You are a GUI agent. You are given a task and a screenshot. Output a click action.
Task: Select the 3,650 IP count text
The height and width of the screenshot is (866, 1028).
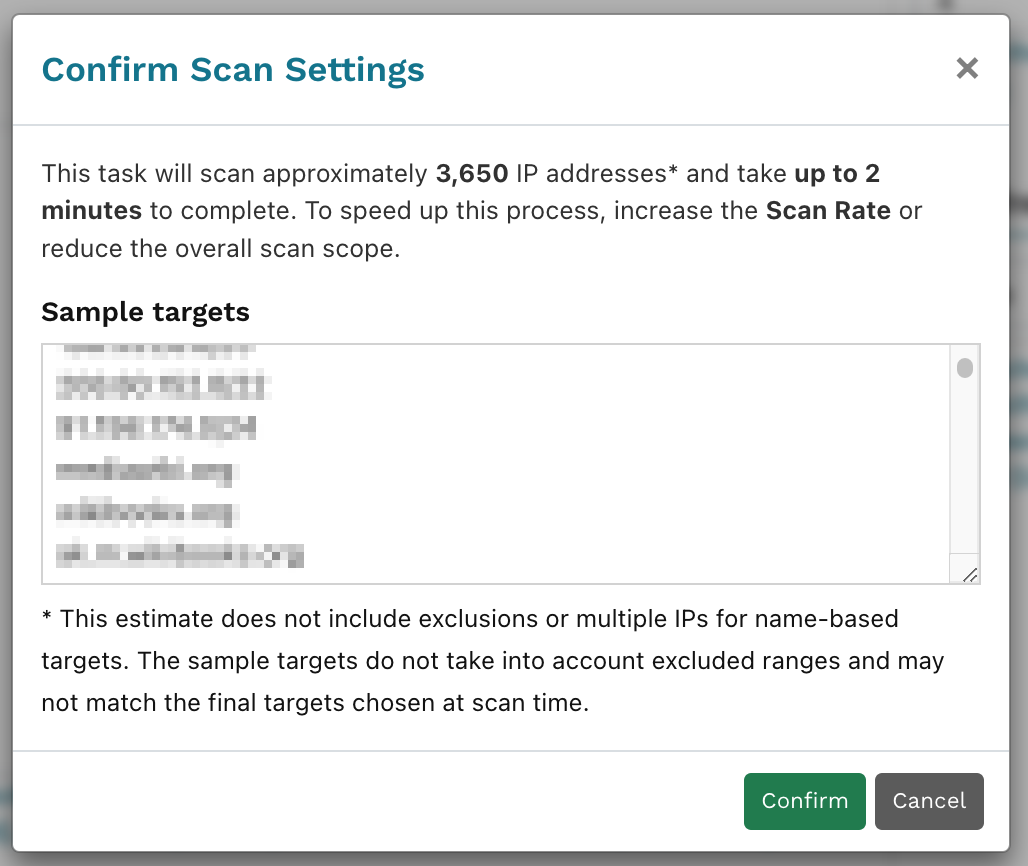coord(471,173)
